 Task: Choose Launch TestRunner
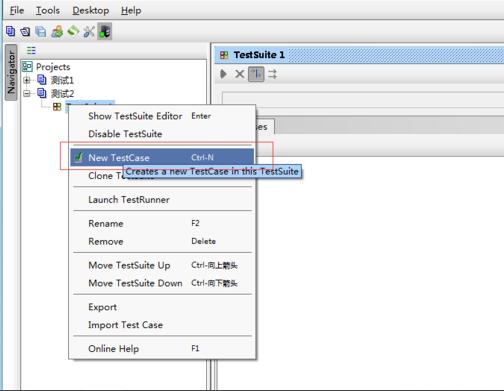(x=162, y=199)
